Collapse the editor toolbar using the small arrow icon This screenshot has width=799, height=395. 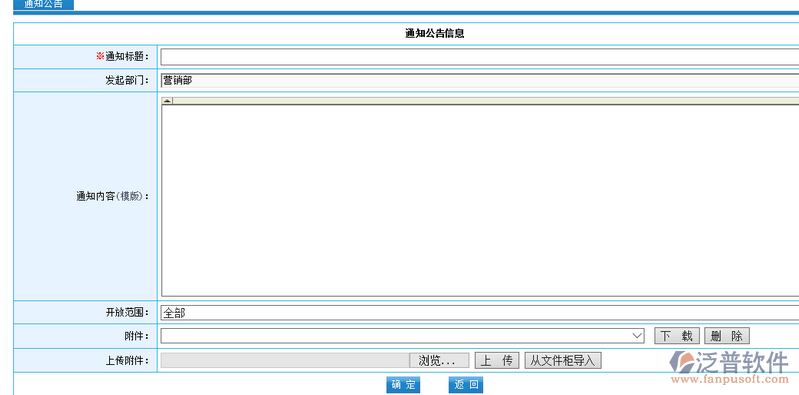pos(167,101)
